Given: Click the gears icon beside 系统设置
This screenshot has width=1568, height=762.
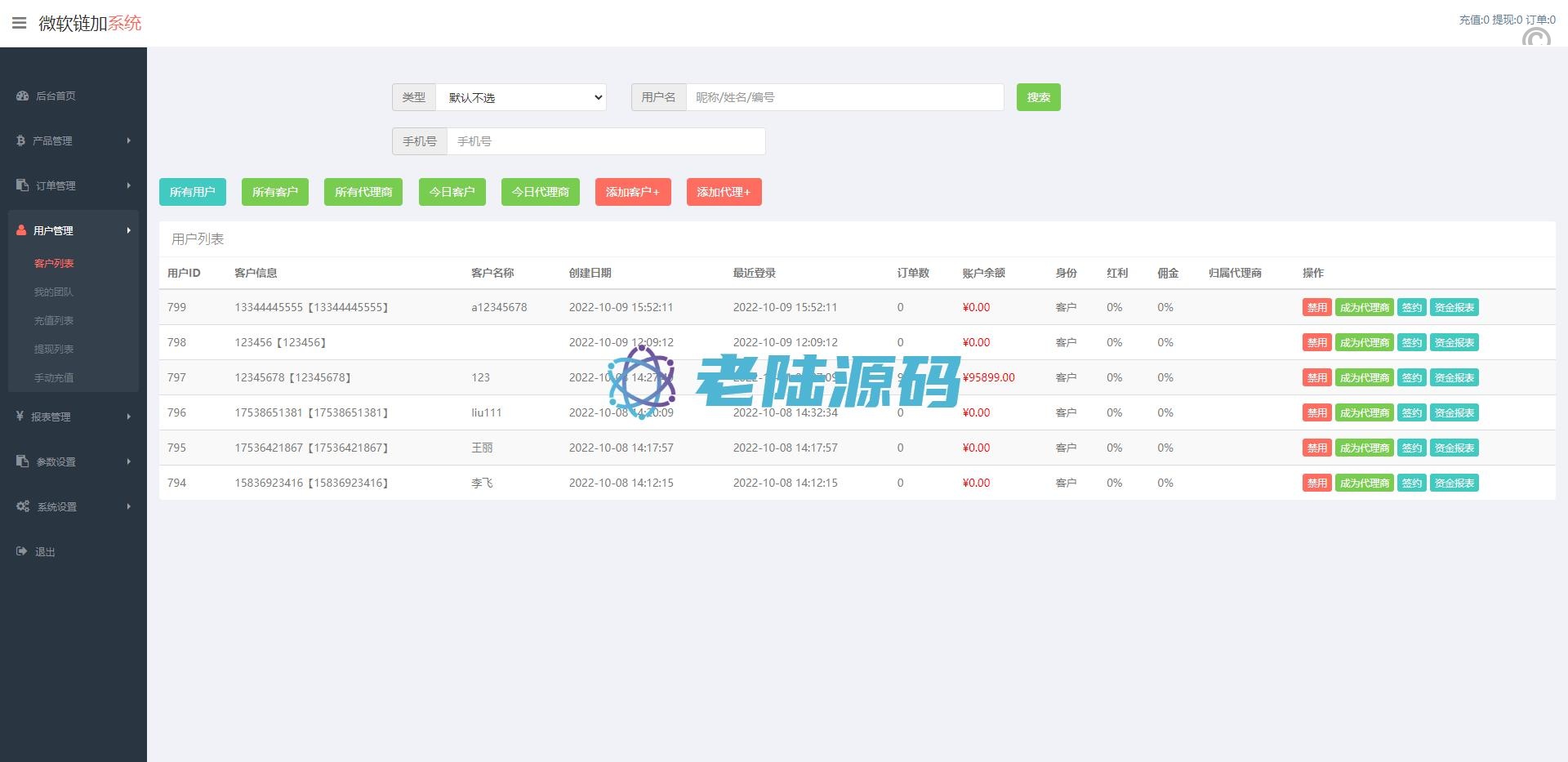Looking at the screenshot, I should point(23,506).
